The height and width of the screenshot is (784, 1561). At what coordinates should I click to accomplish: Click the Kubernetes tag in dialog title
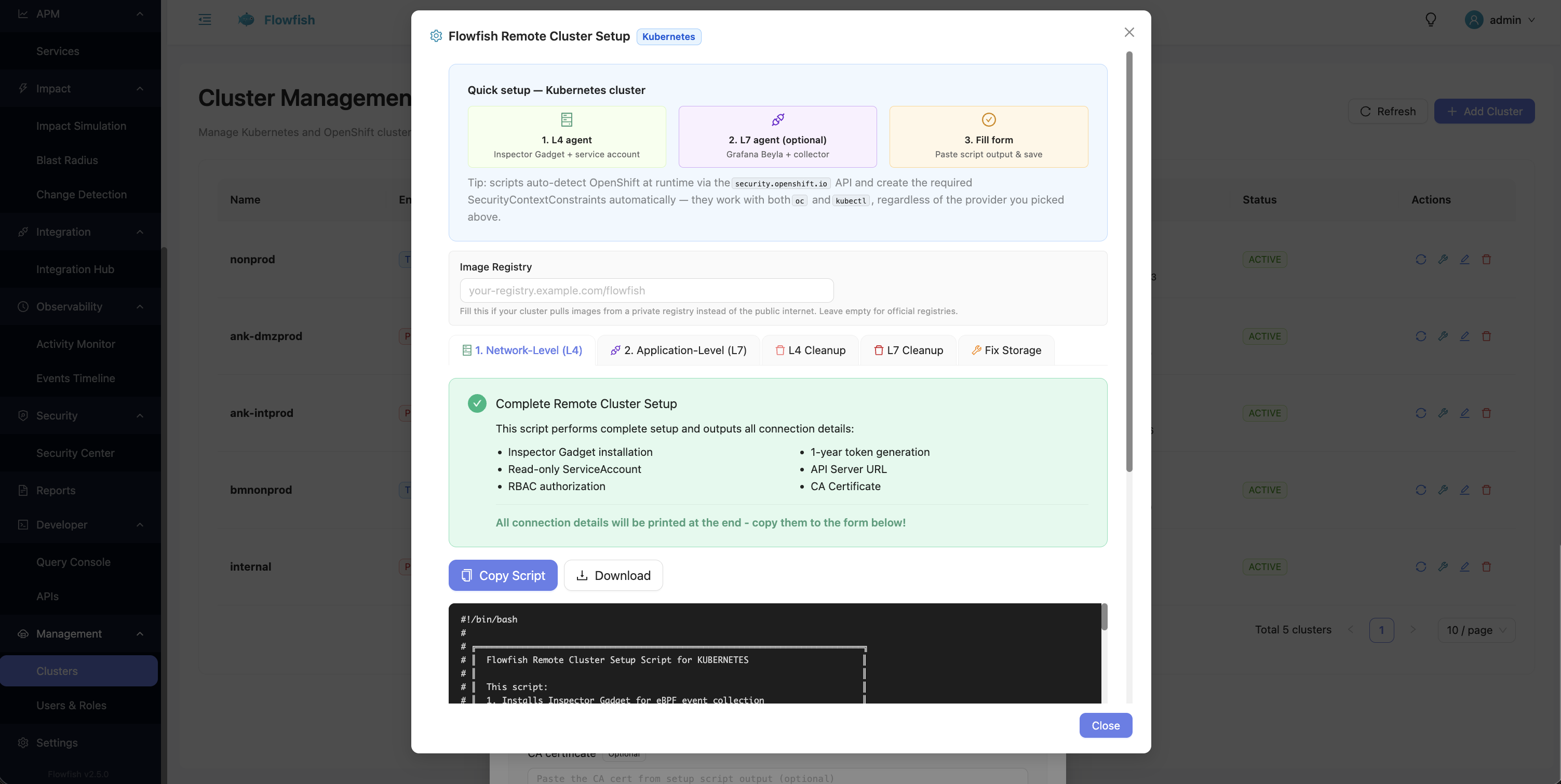(668, 36)
